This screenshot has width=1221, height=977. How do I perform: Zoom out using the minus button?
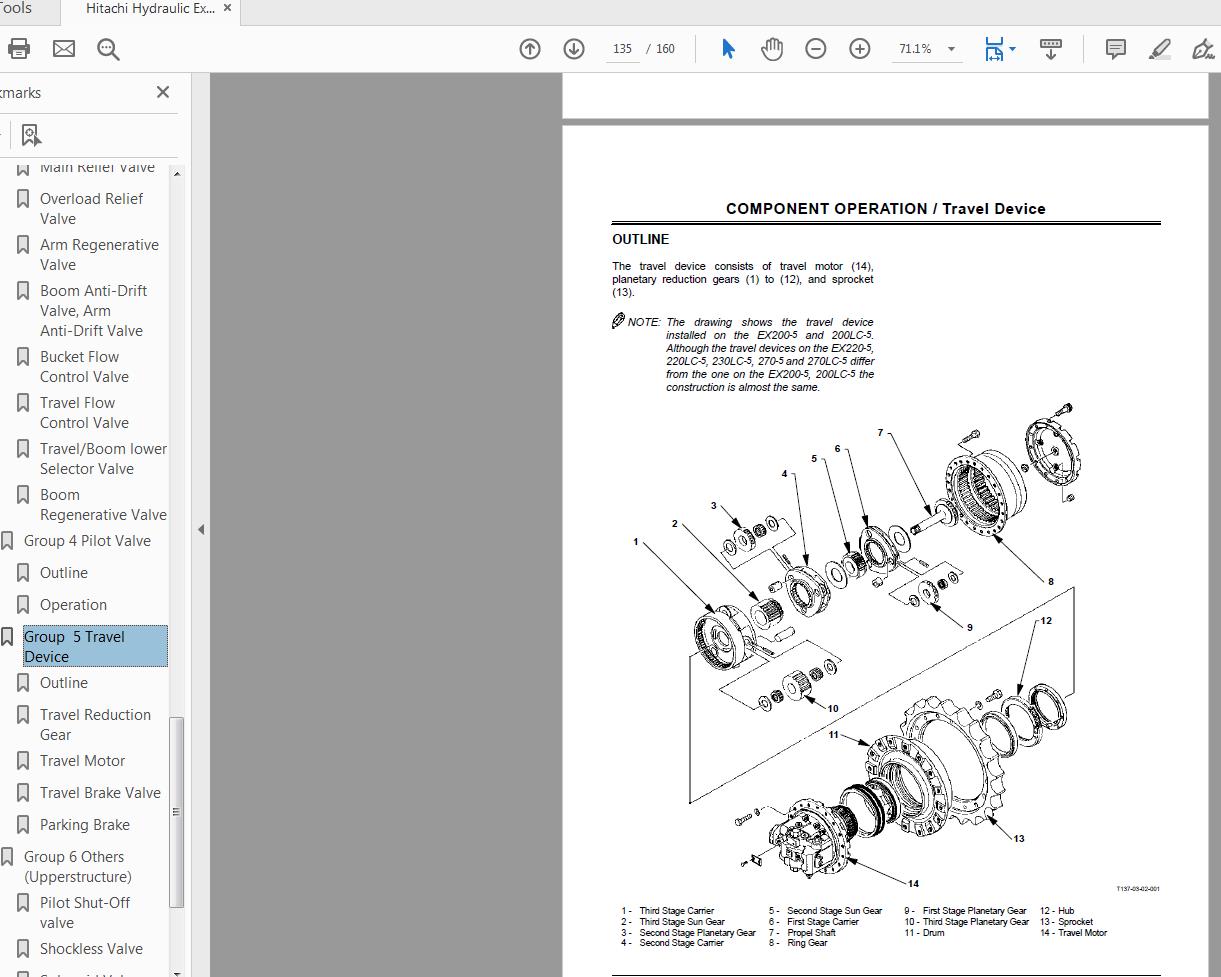816,49
